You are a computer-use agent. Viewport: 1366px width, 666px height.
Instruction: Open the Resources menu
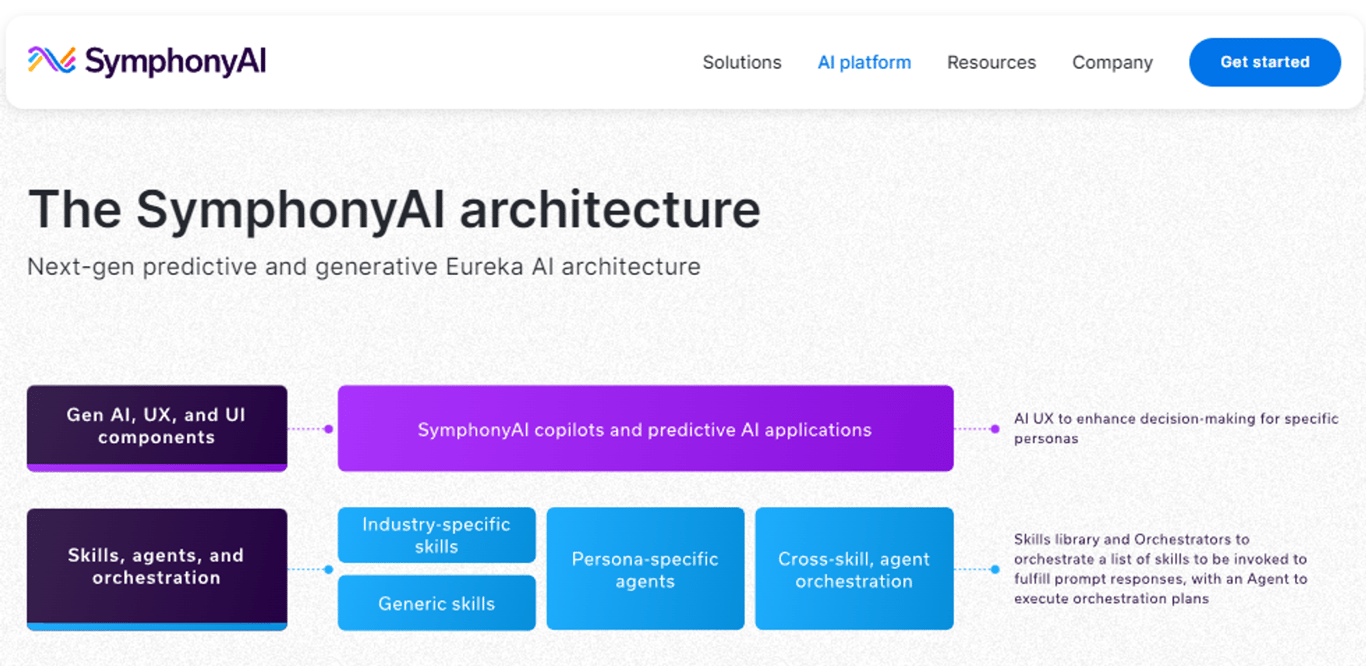[x=991, y=62]
